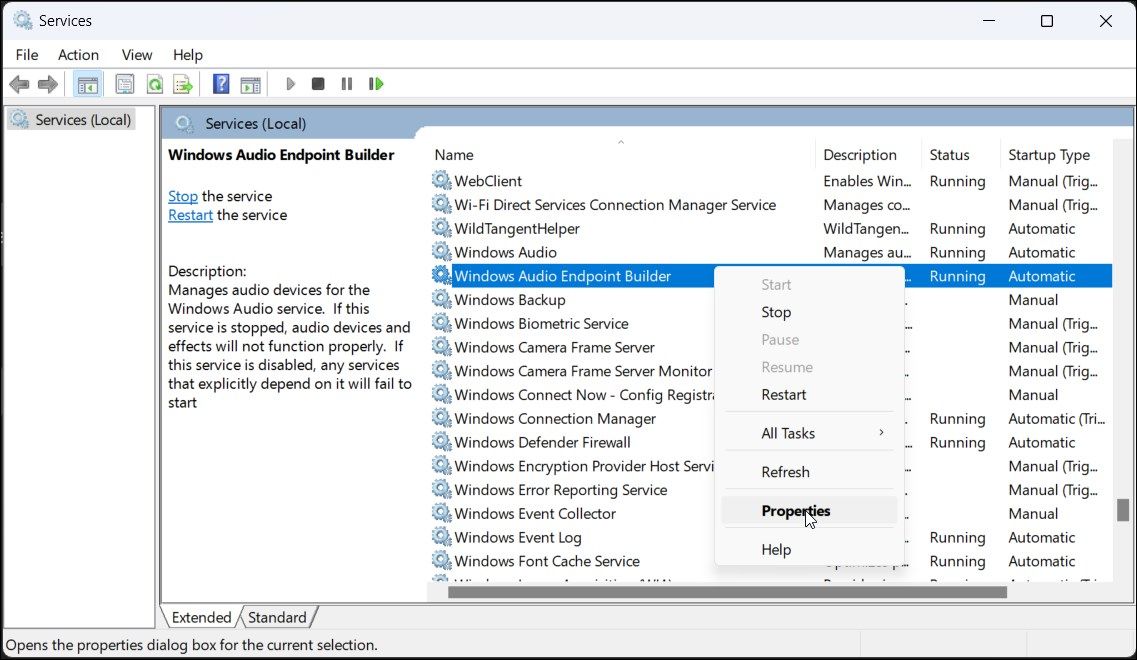
Task: Expand the All Tasks submenu
Action: (x=788, y=432)
